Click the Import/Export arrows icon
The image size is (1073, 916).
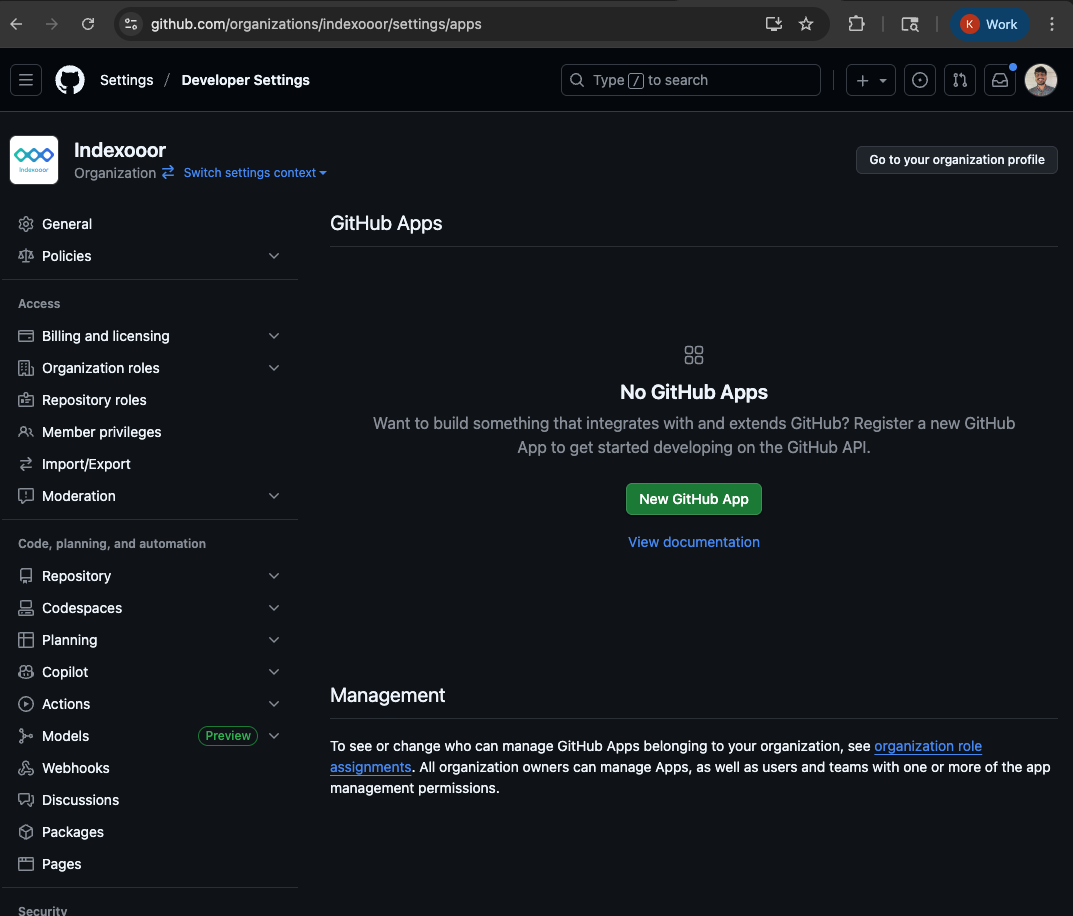26,464
